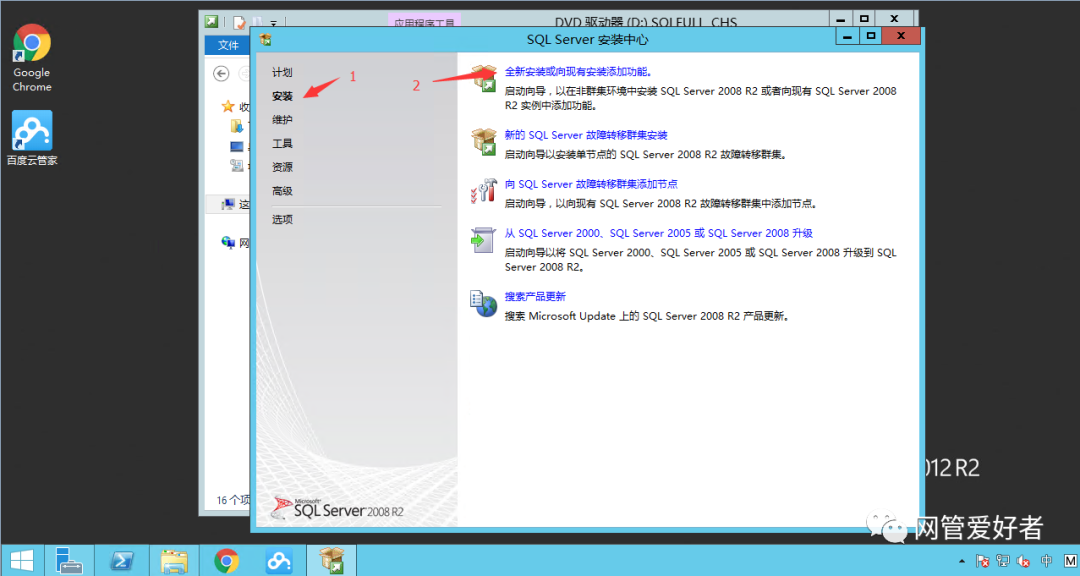Click the muted volume tray icon

pyautogui.click(x=1024, y=562)
